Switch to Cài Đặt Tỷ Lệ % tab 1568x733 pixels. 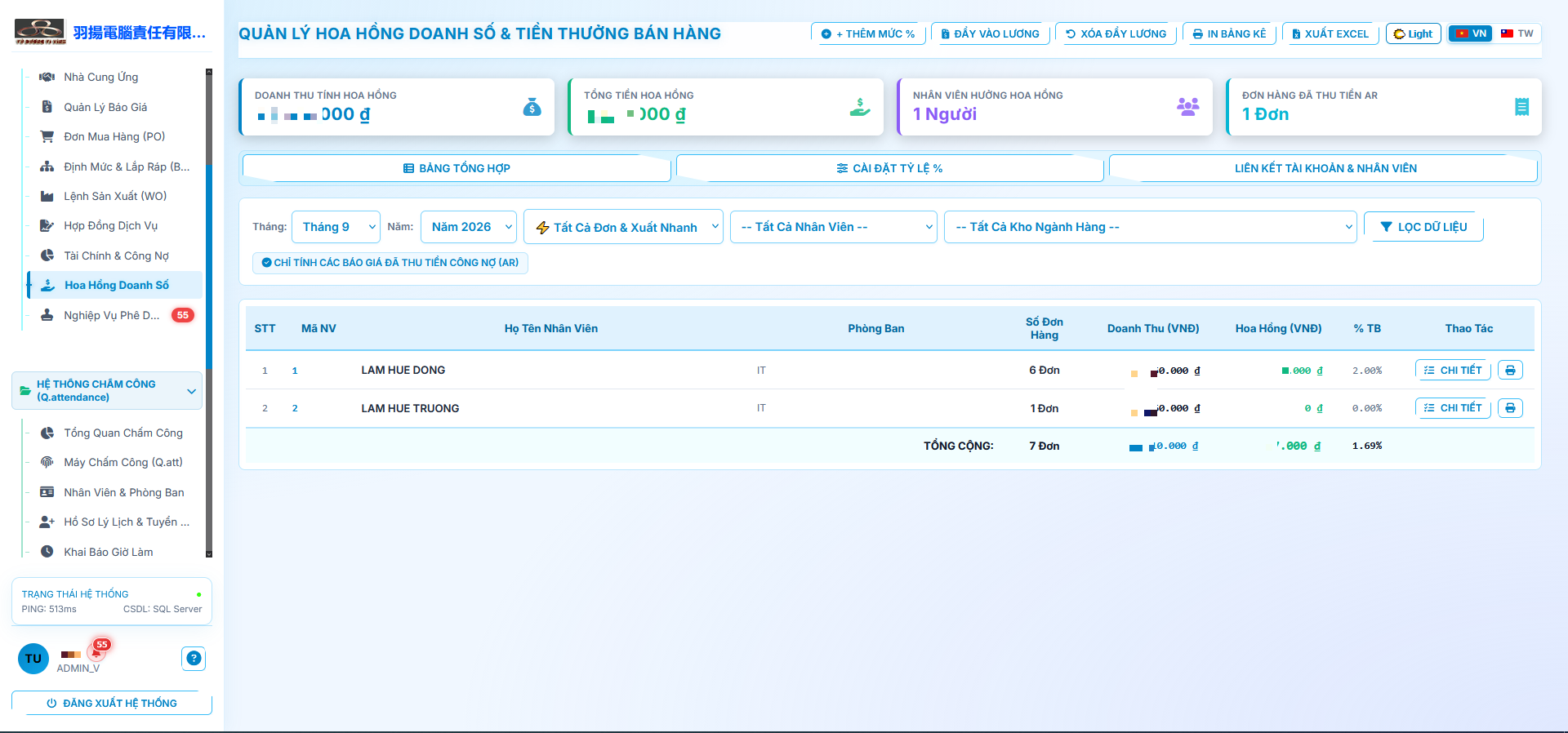tap(889, 168)
